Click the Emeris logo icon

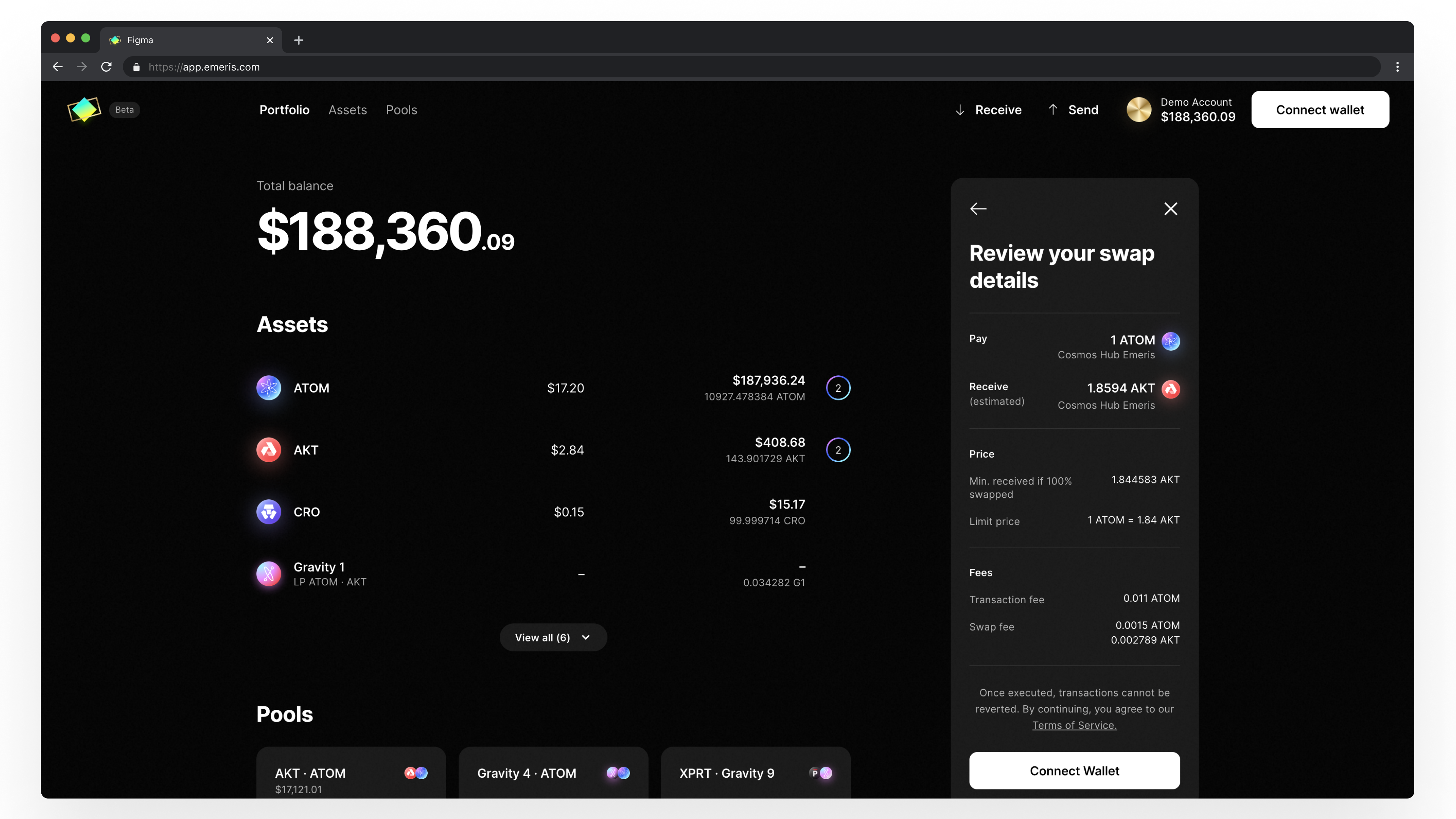84,110
